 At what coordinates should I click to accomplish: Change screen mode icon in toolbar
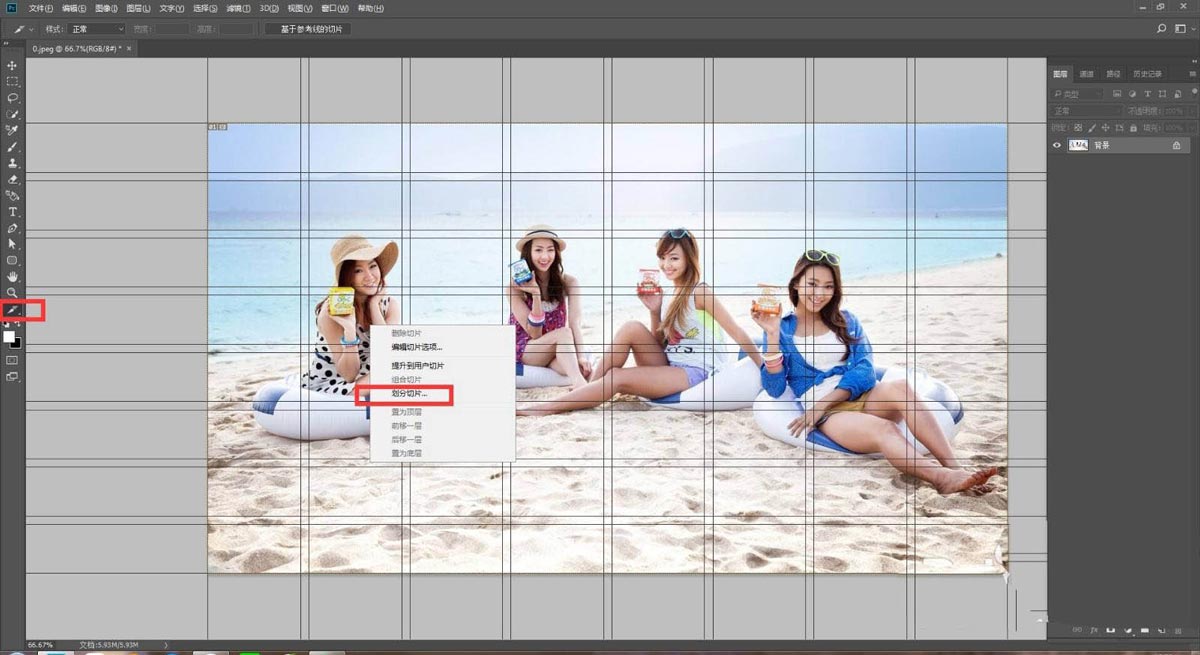12,377
